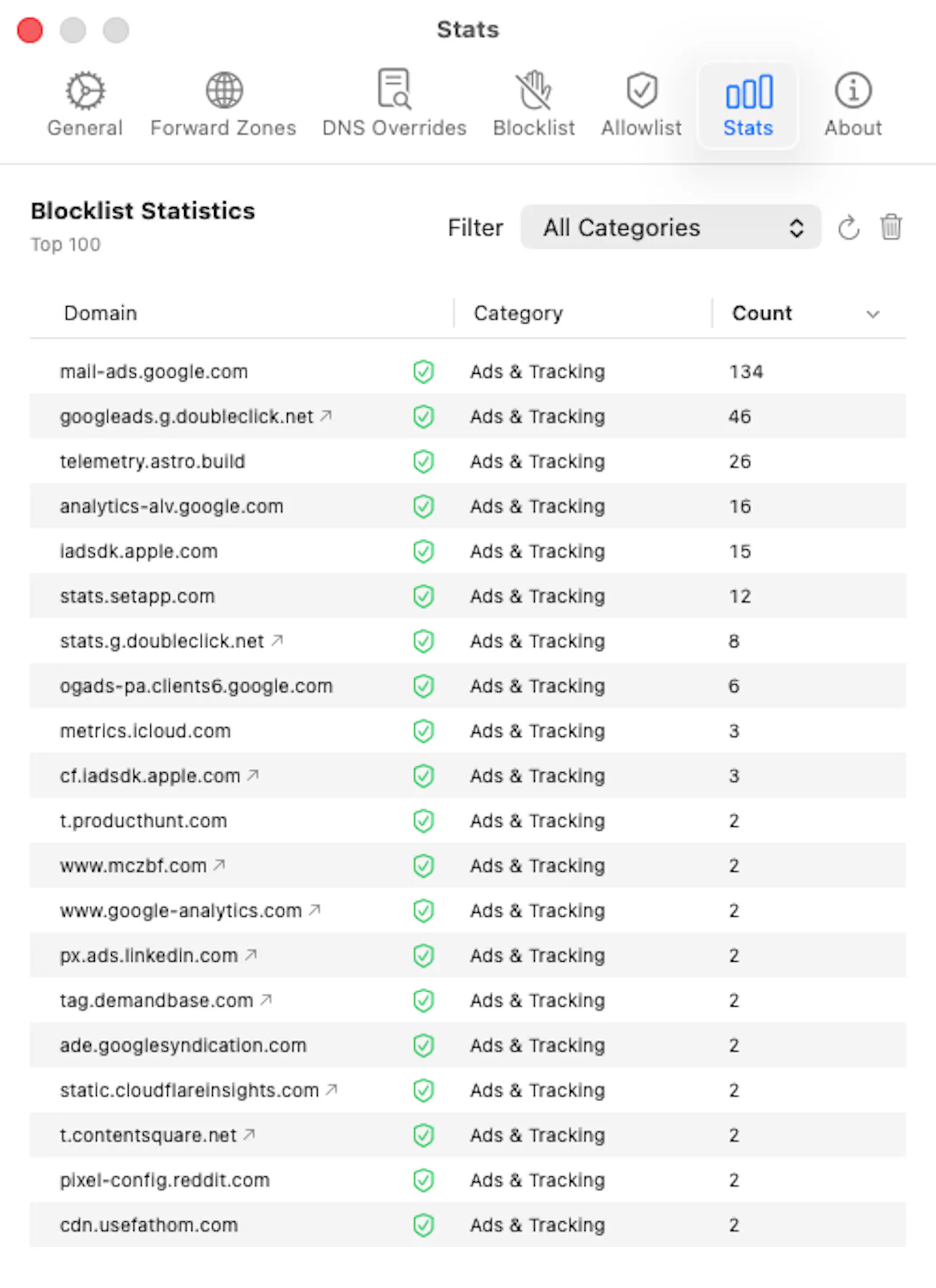This screenshot has width=936, height=1288.
Task: Click the shield icon for mail-ads.google.com
Action: tap(424, 372)
